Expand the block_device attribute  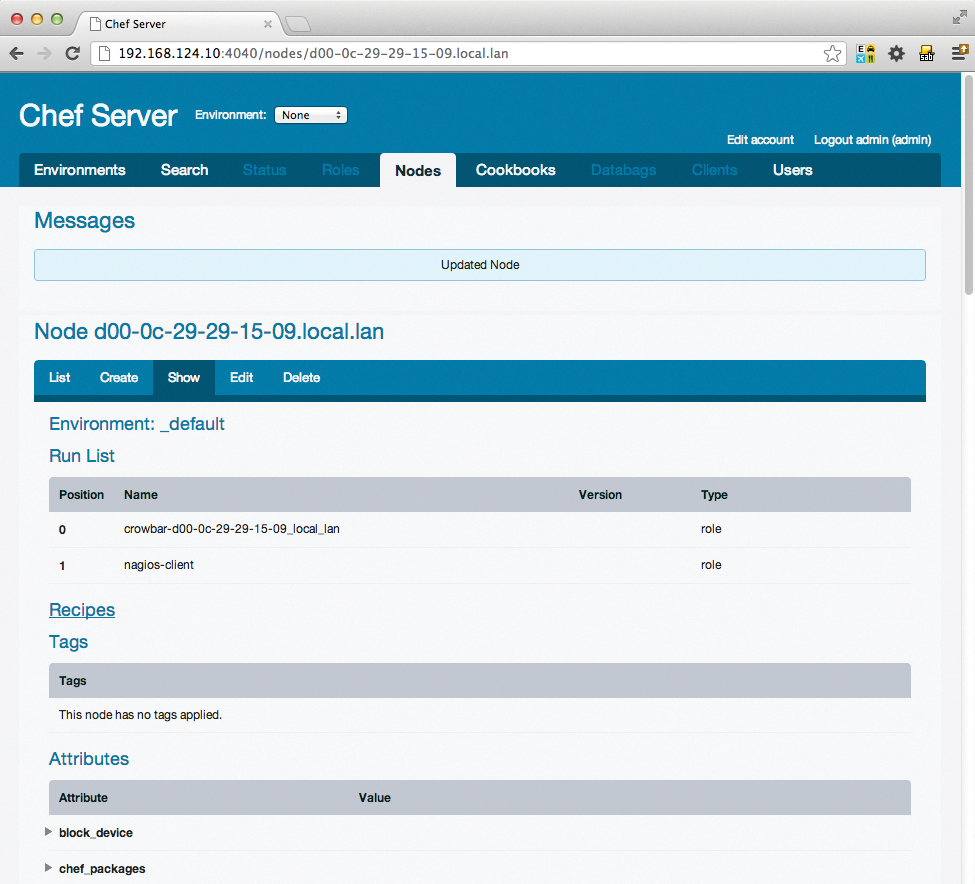49,832
